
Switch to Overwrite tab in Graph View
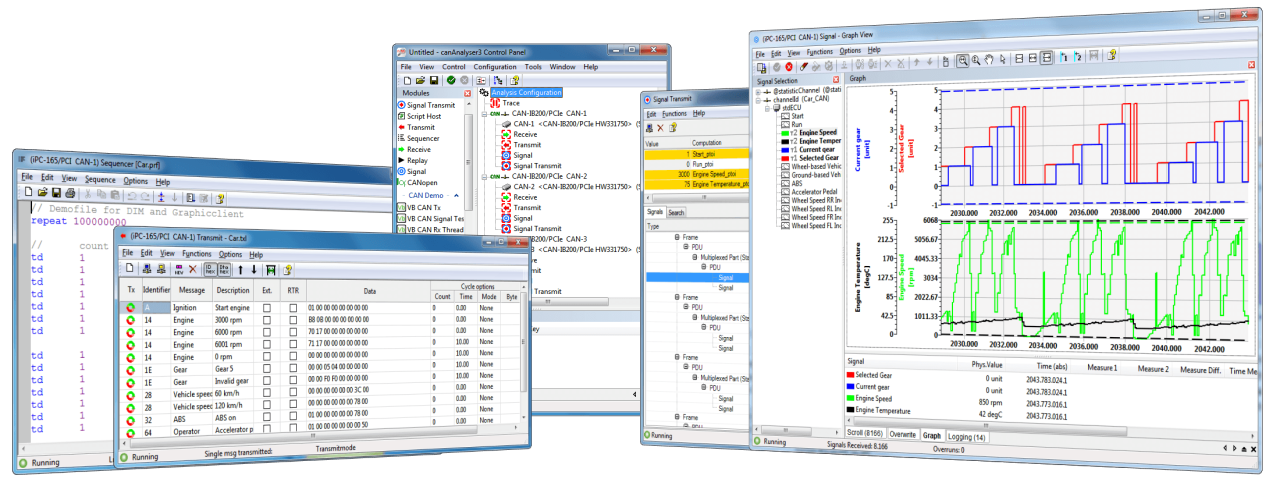coord(903,434)
